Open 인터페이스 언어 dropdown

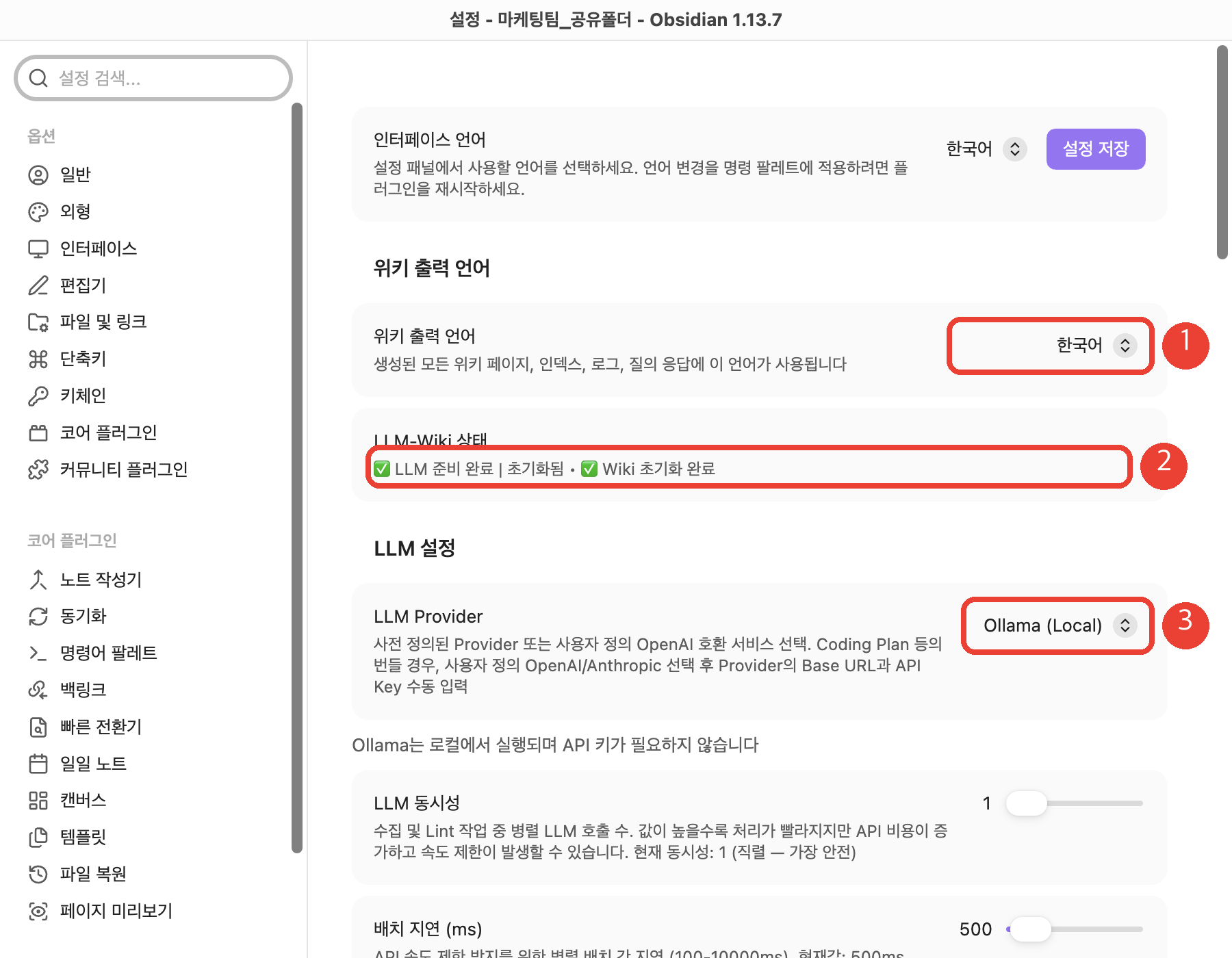986,149
